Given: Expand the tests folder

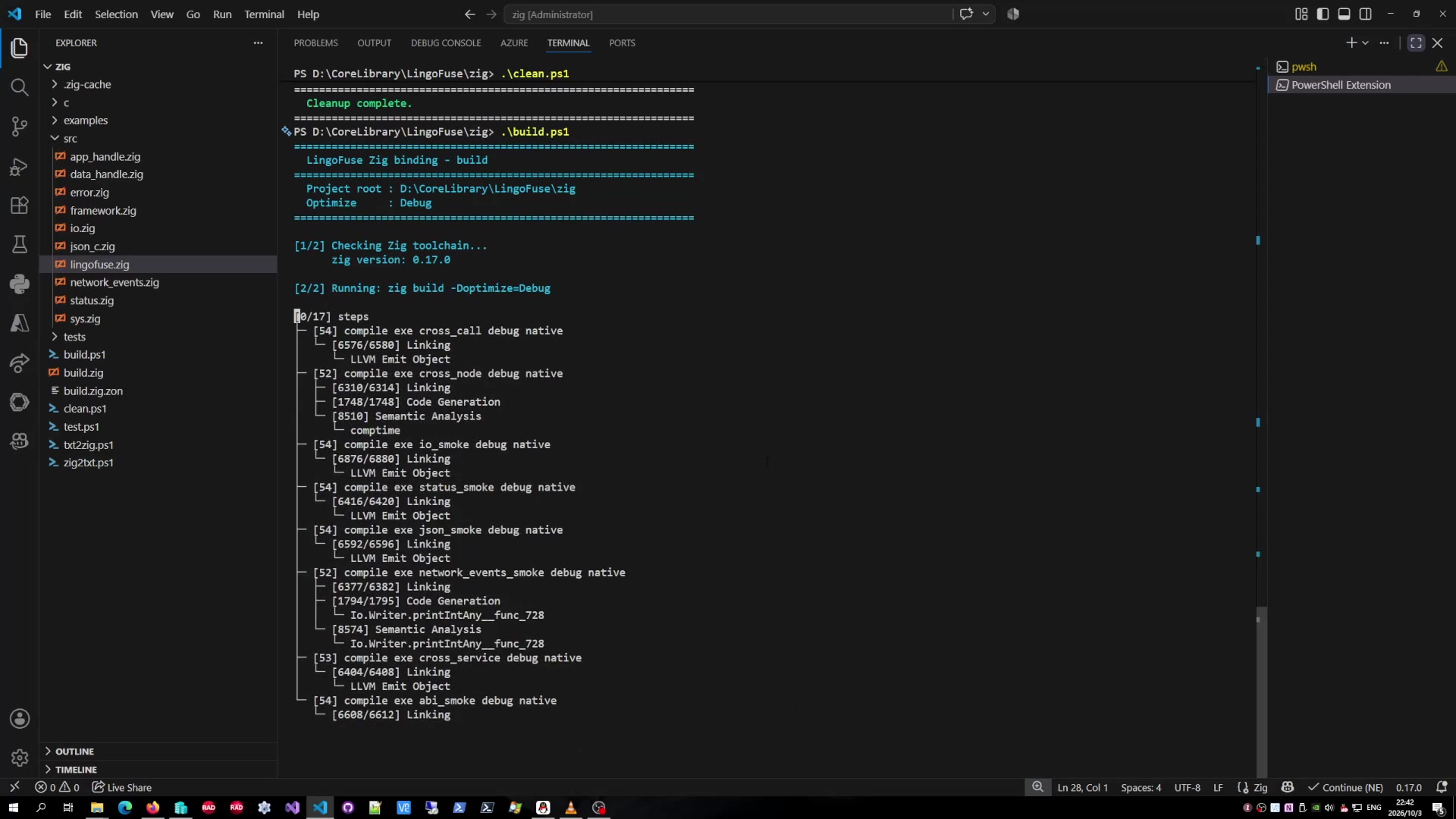Looking at the screenshot, I should point(158,337).
